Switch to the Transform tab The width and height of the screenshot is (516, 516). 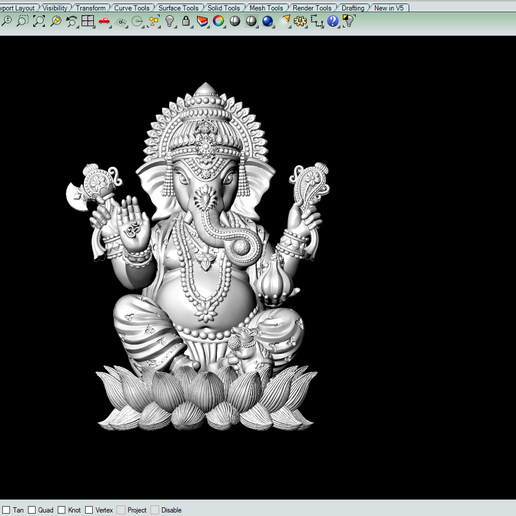(90, 8)
